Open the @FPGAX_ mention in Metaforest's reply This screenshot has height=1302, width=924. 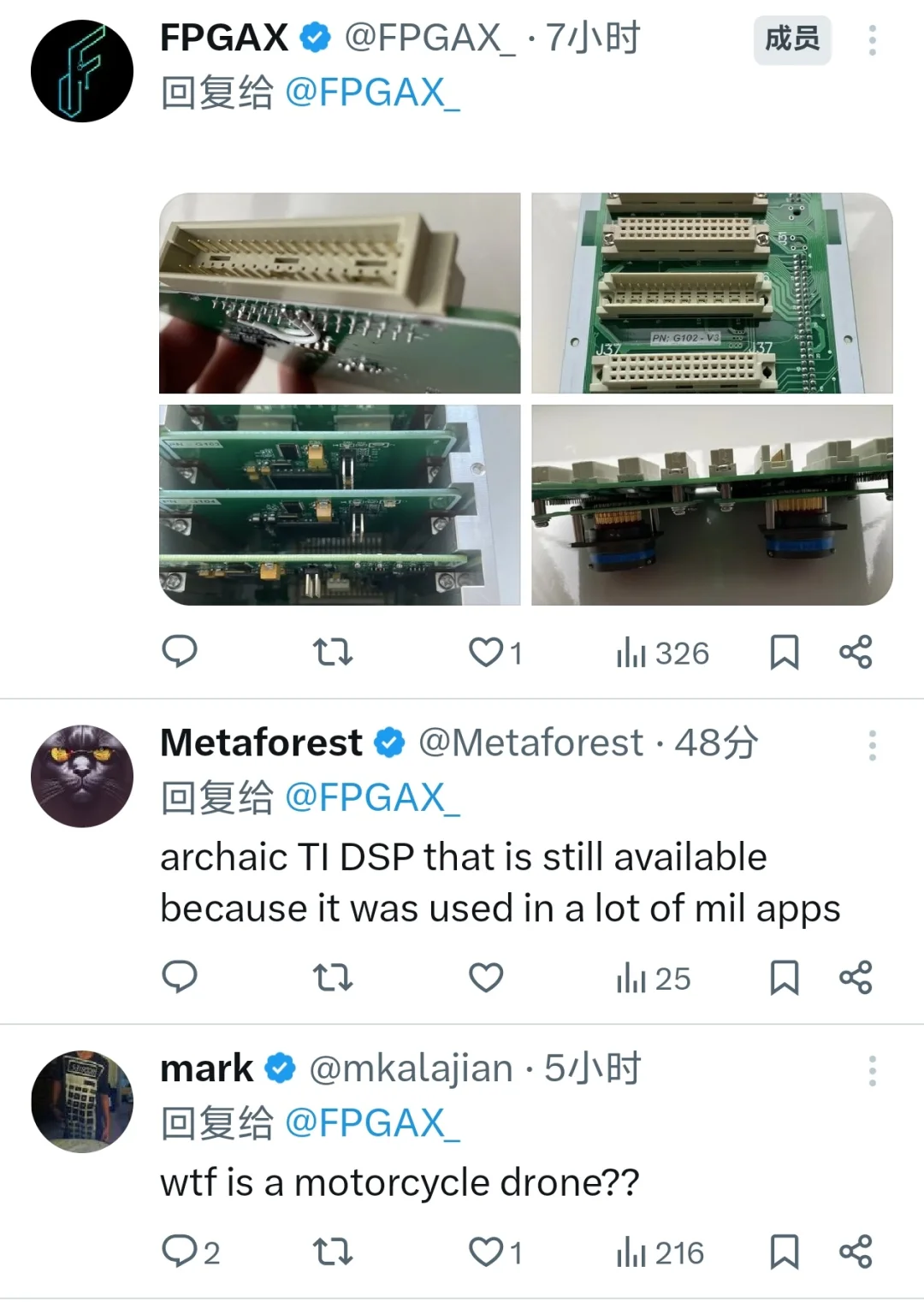pyautogui.click(x=372, y=797)
